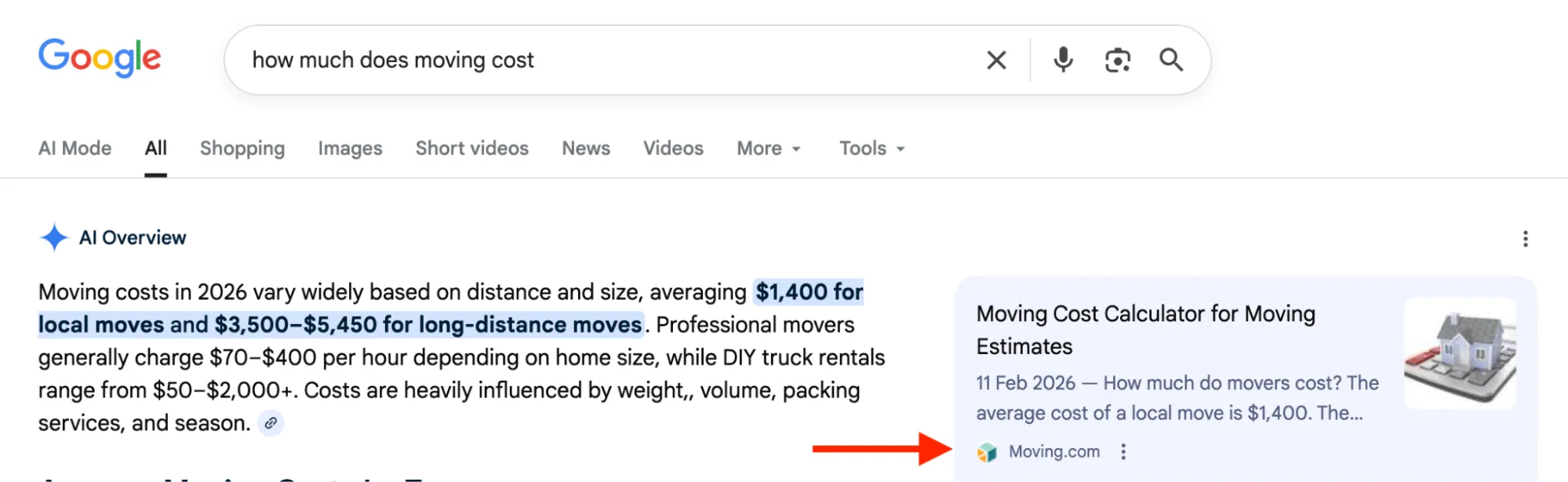Expand the More dropdown
1568x482 pixels.
pos(769,148)
